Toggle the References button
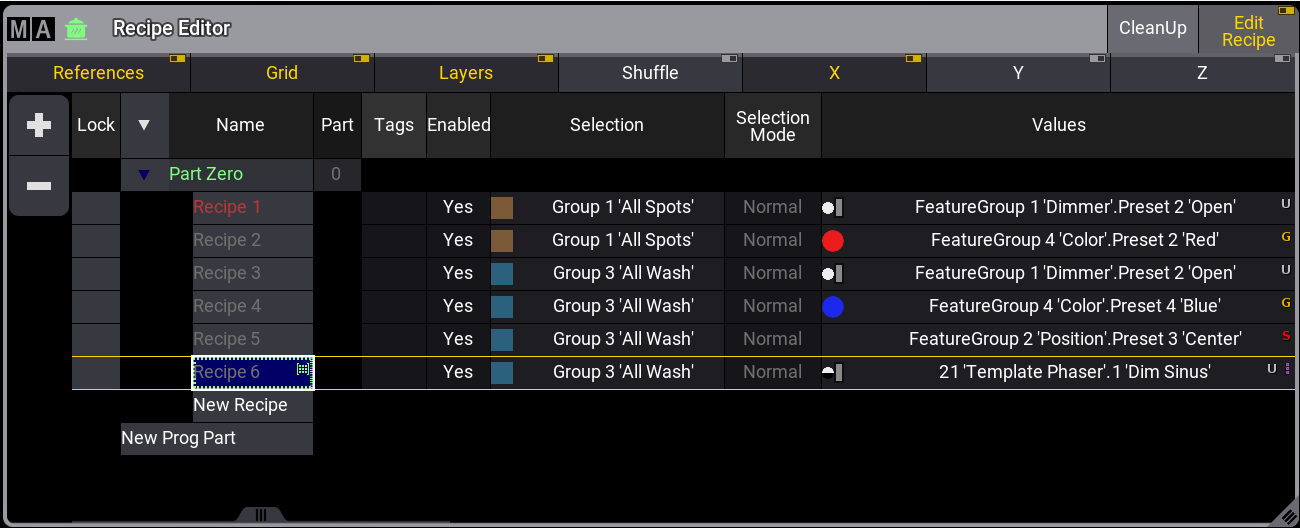 tap(98, 73)
